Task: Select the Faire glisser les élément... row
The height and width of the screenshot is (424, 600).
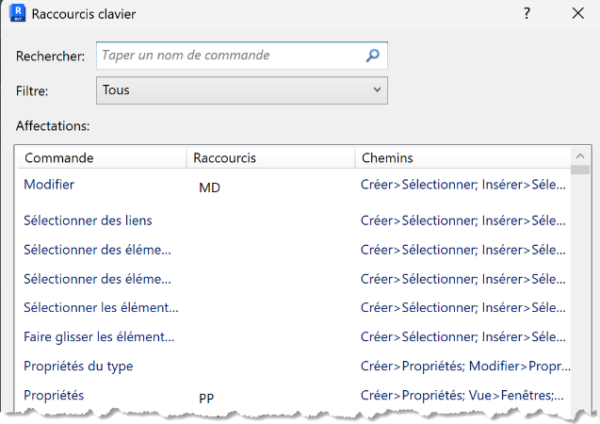Action: click(294, 337)
